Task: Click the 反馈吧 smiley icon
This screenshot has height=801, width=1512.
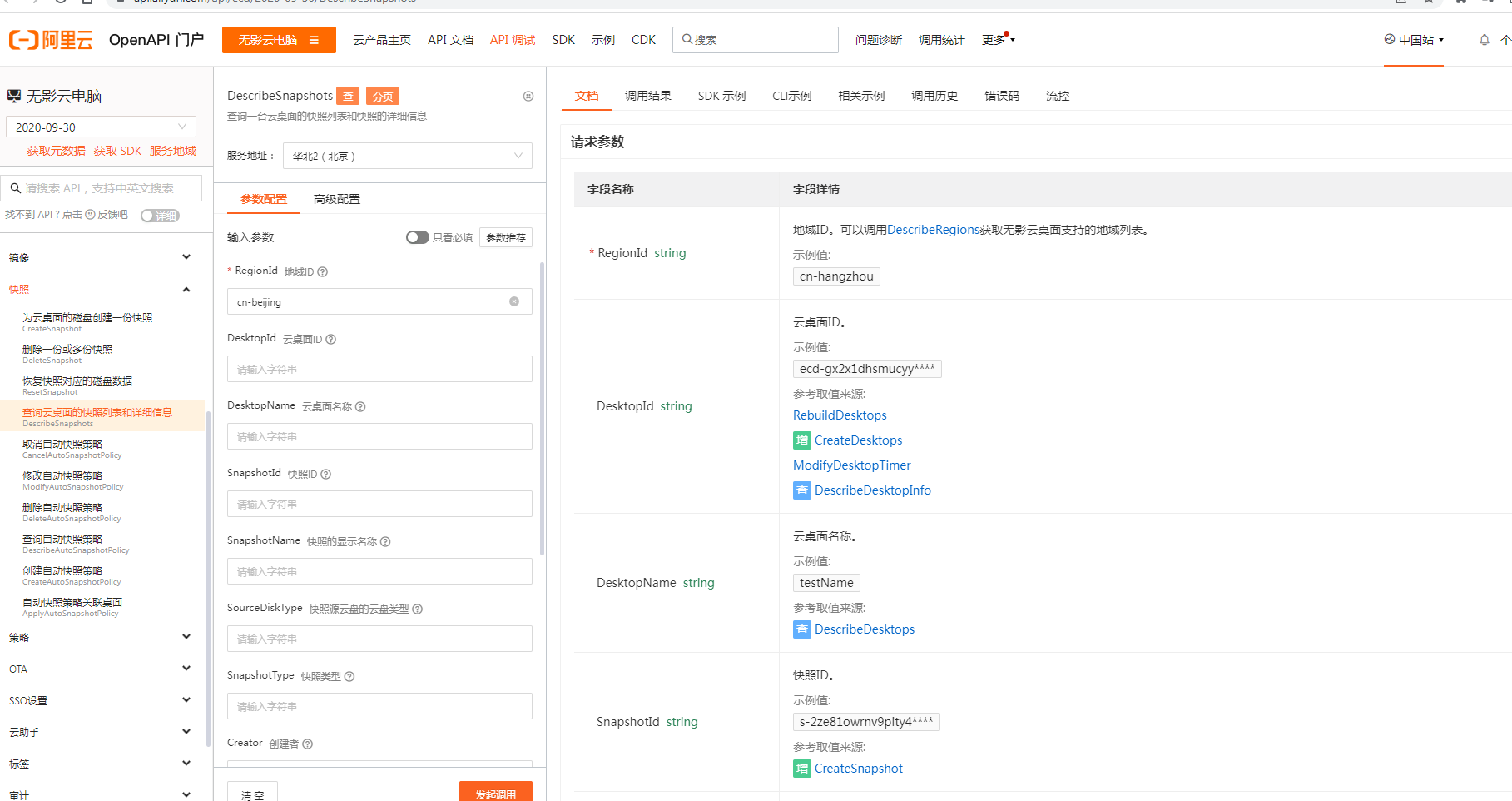Action: [91, 215]
